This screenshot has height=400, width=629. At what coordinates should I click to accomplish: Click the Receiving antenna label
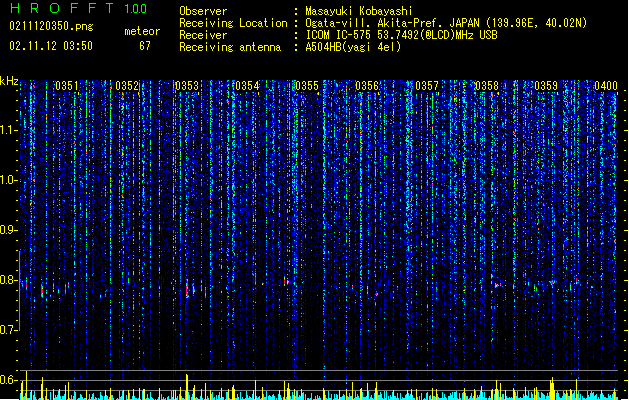pyautogui.click(x=230, y=47)
